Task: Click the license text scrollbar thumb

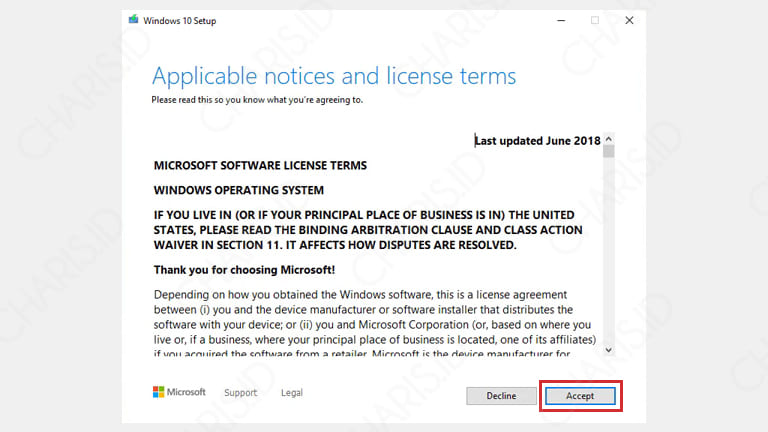Action: point(608,151)
